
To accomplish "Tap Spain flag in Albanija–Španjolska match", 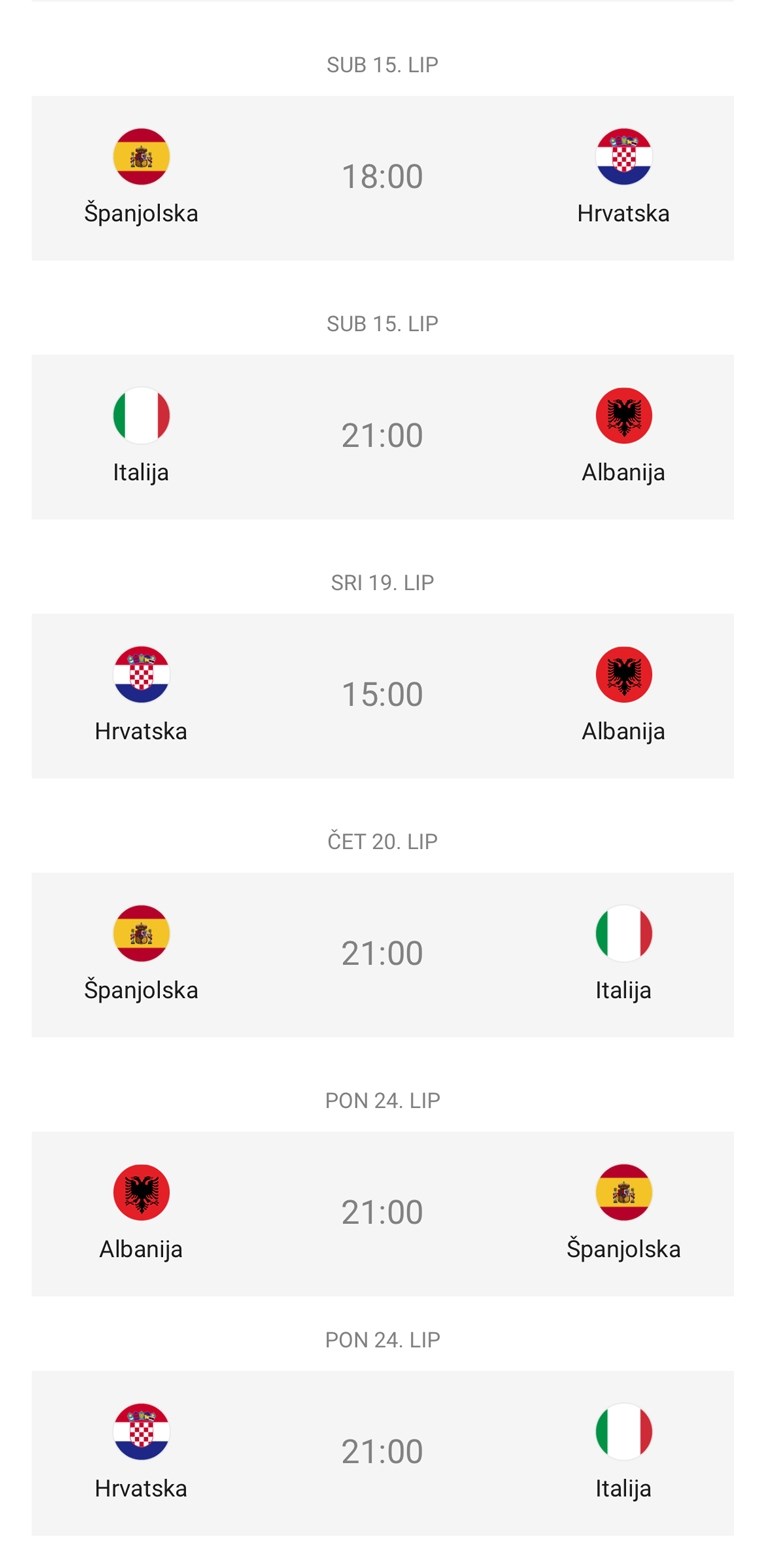I will pos(624,1193).
